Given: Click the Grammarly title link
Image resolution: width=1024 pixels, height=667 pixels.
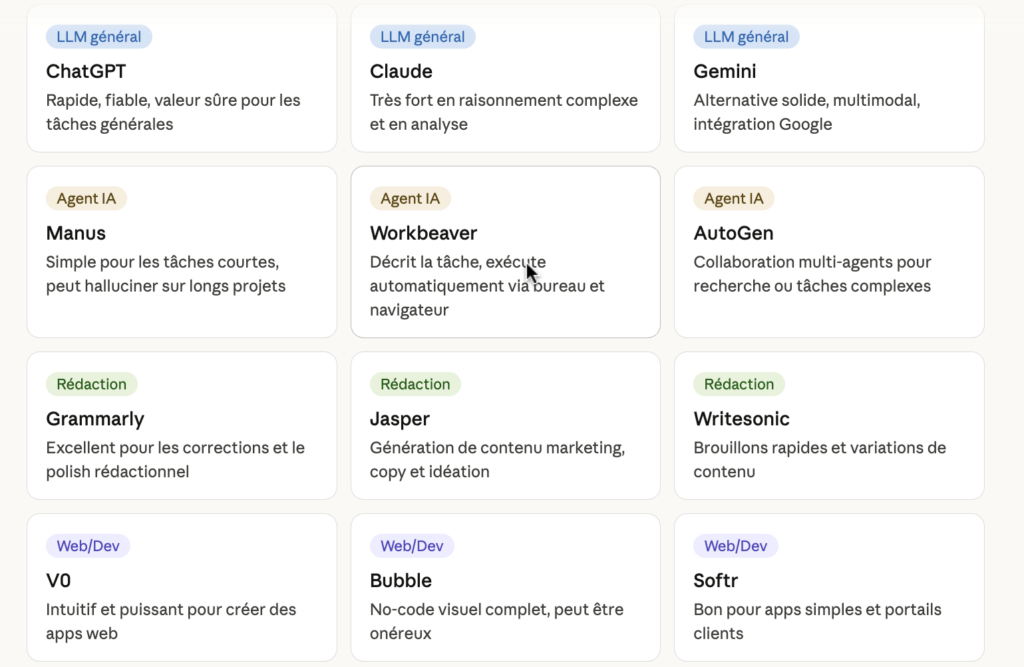Looking at the screenshot, I should tap(95, 419).
